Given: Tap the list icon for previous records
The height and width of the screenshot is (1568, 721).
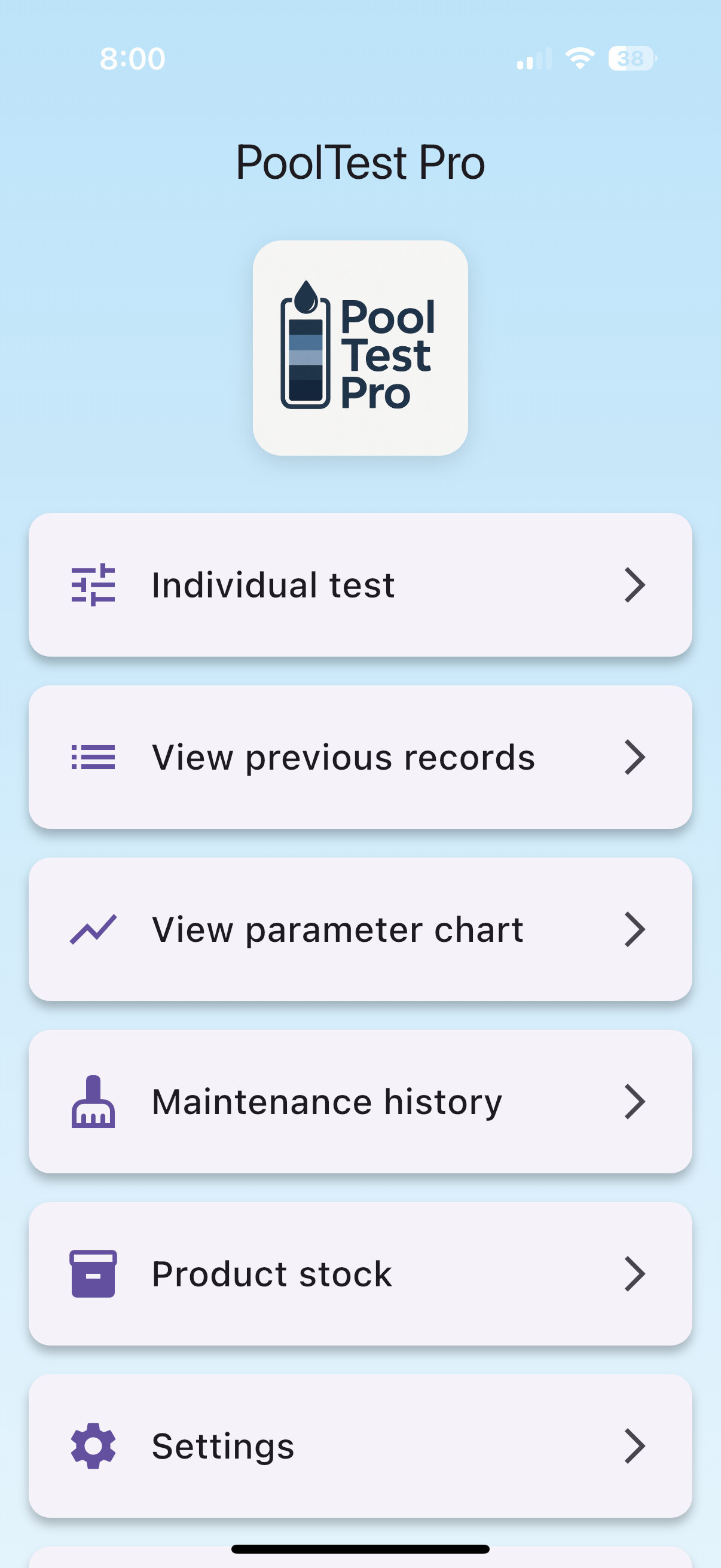Looking at the screenshot, I should point(93,757).
